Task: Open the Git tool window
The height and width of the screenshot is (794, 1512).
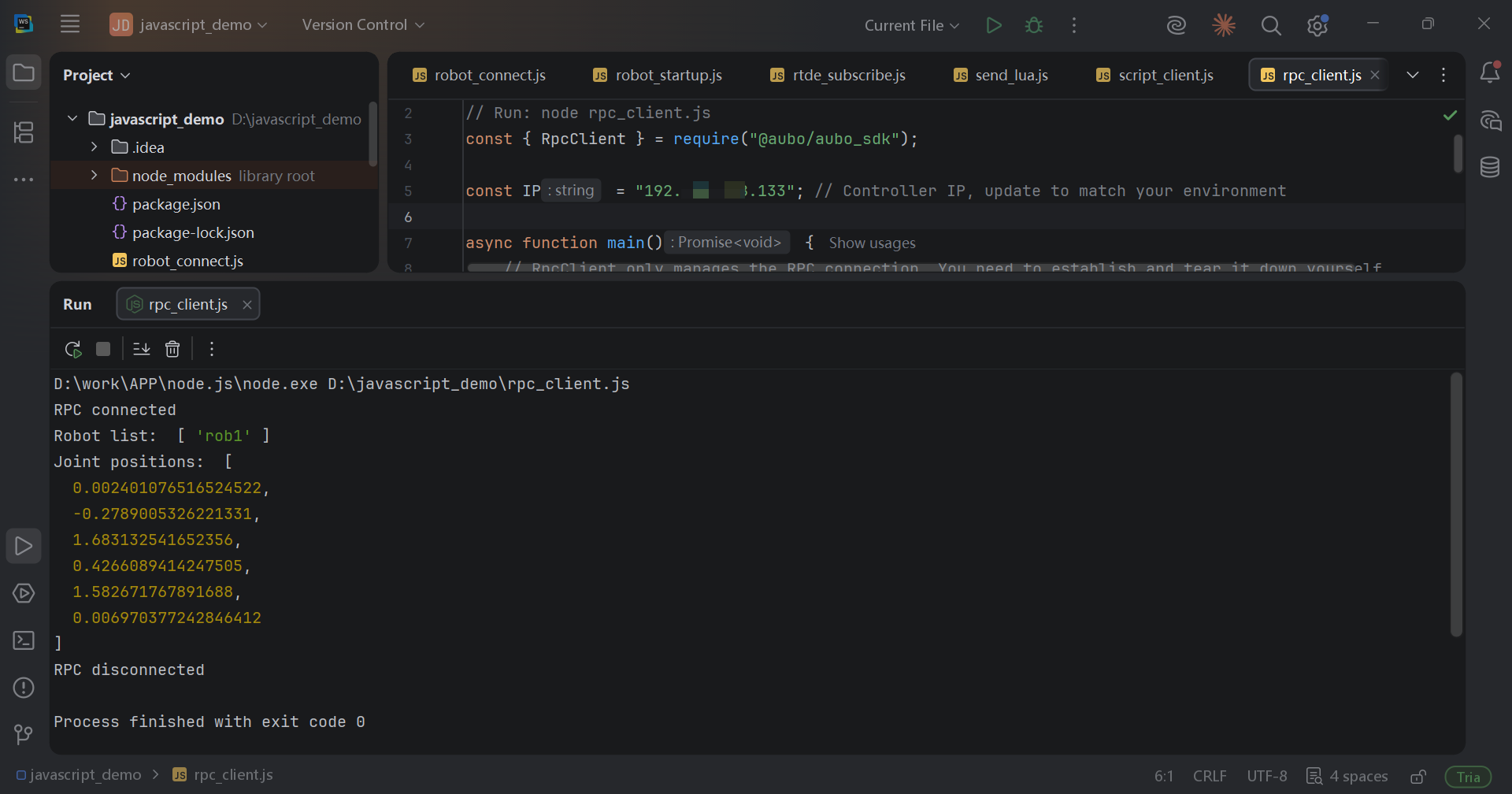Action: pos(24,735)
